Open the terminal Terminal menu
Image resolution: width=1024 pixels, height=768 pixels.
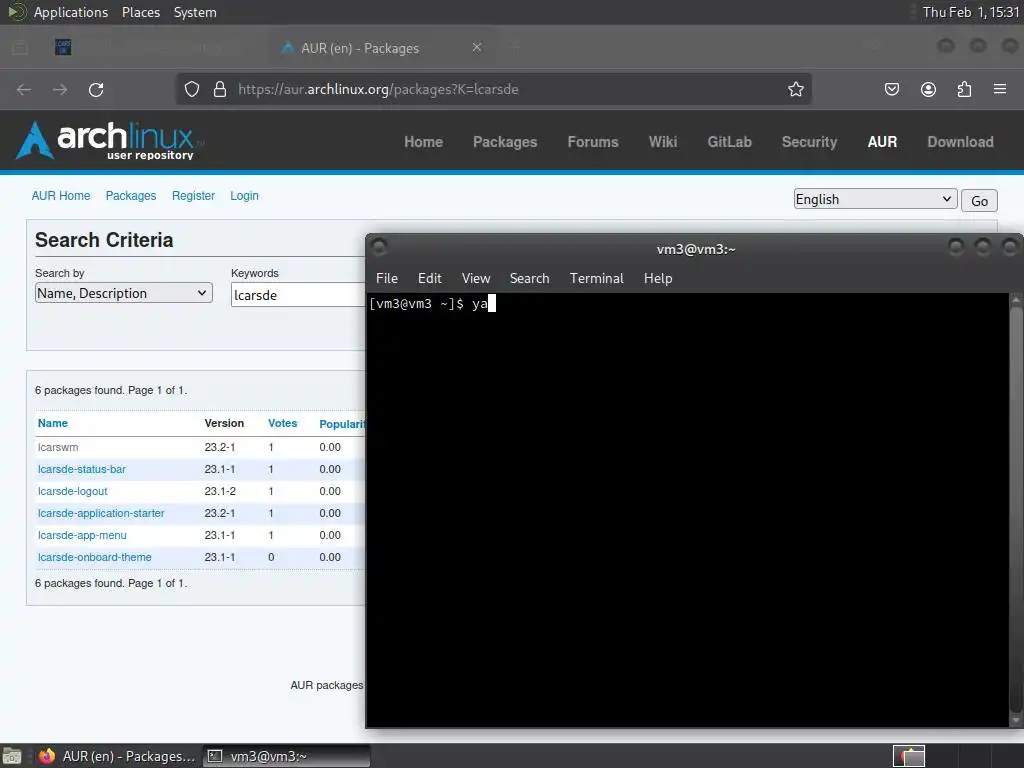click(597, 278)
